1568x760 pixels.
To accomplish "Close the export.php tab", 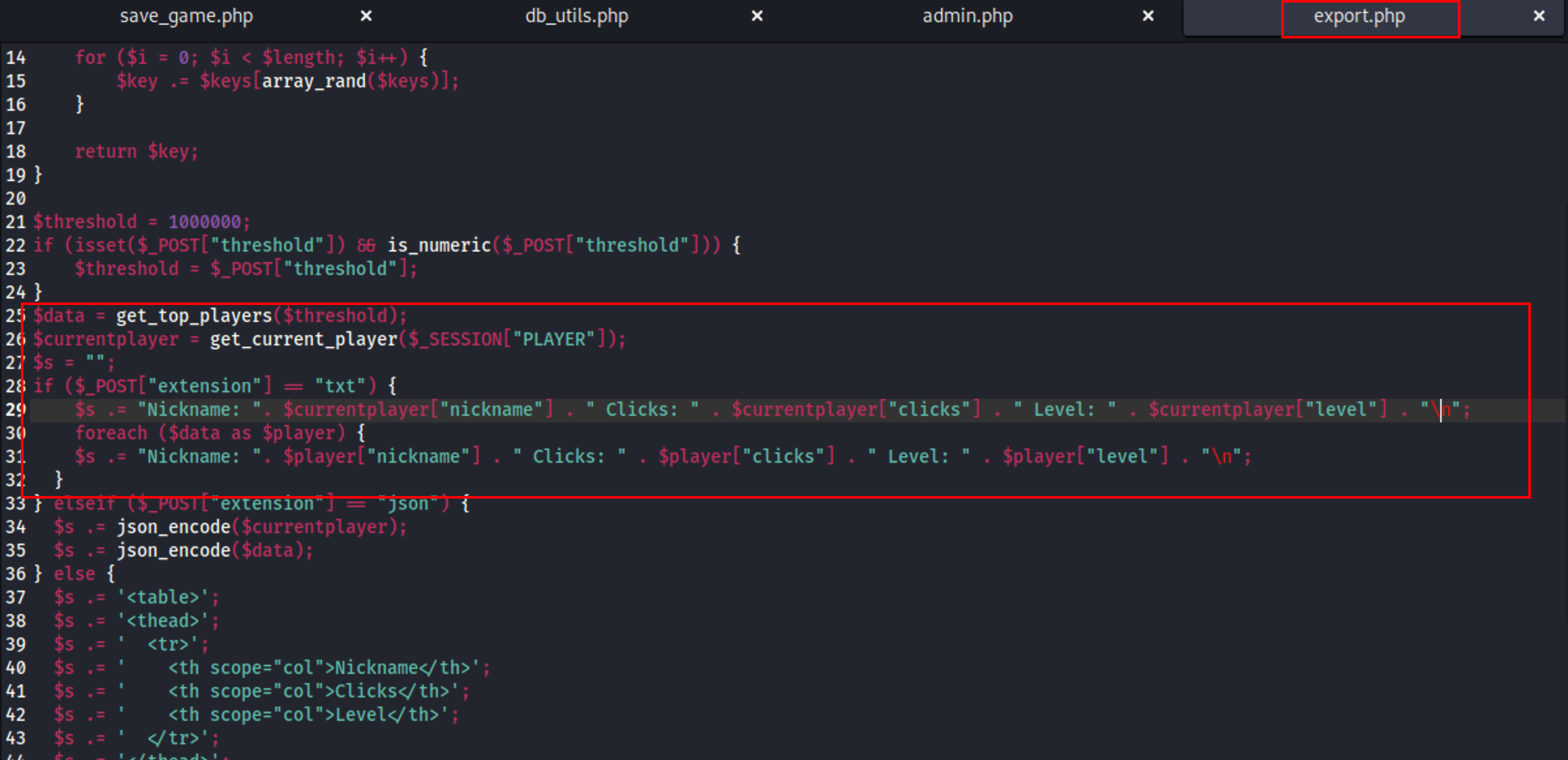I will [1539, 16].
